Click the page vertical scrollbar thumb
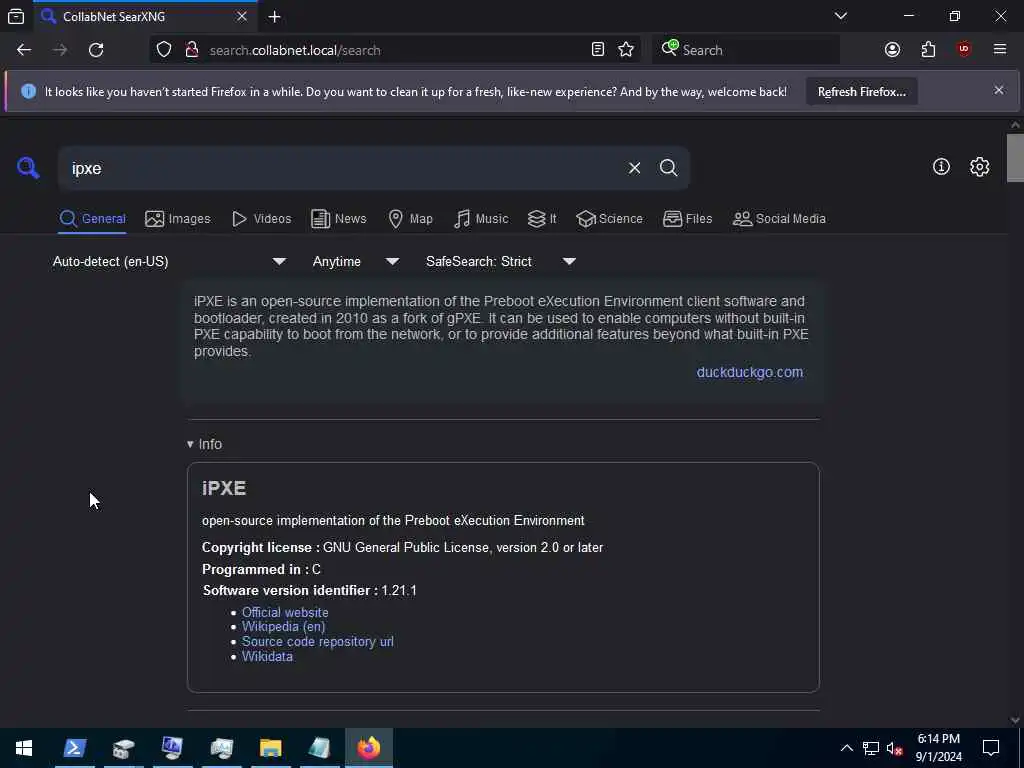The width and height of the screenshot is (1024, 768). 1015,157
